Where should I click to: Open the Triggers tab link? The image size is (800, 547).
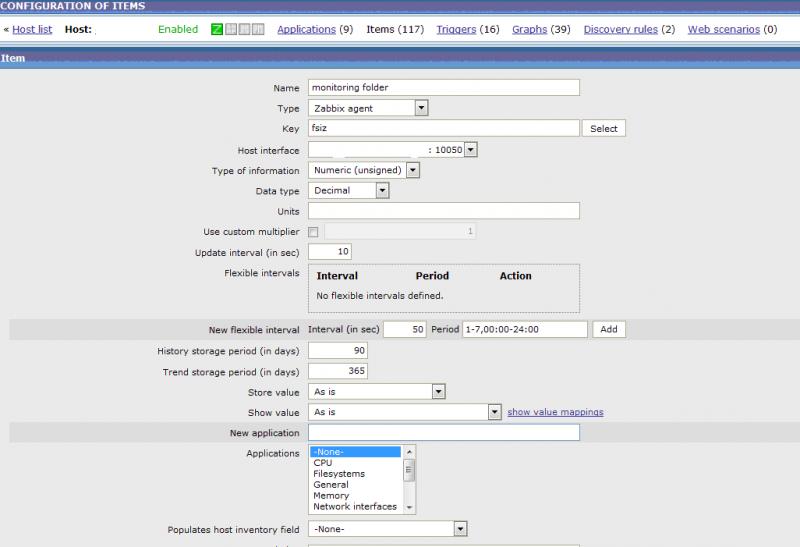(456, 30)
